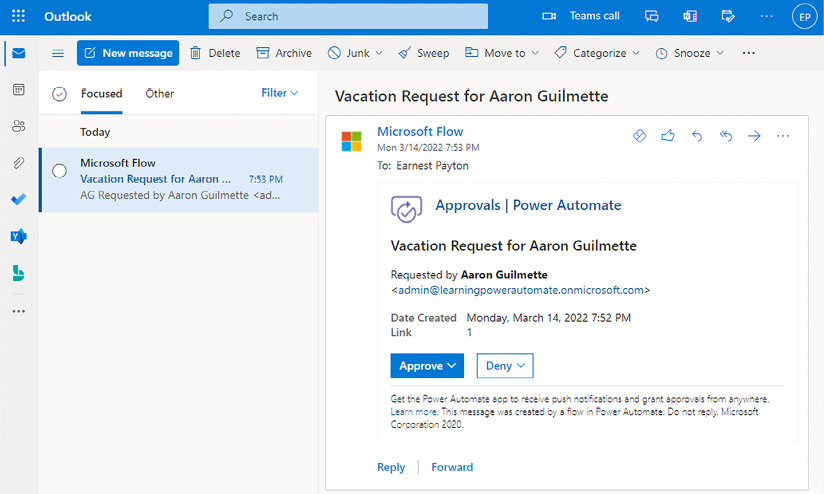The image size is (824, 494).
Task: Click the reply all double-arrow icon
Action: pos(726,136)
